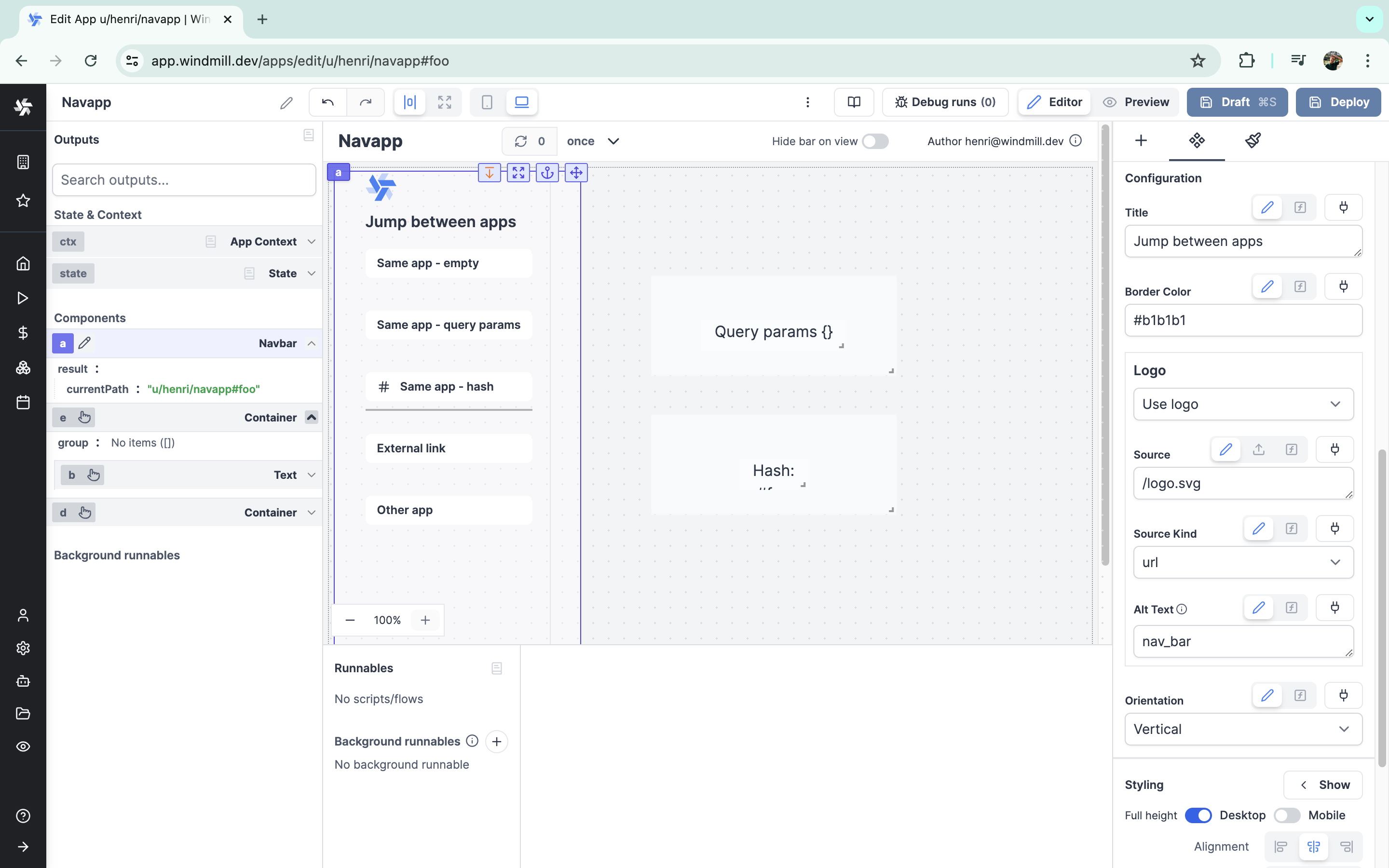Screen dimensions: 1389x868
Task: Open the documentation book icon
Action: pos(854,102)
